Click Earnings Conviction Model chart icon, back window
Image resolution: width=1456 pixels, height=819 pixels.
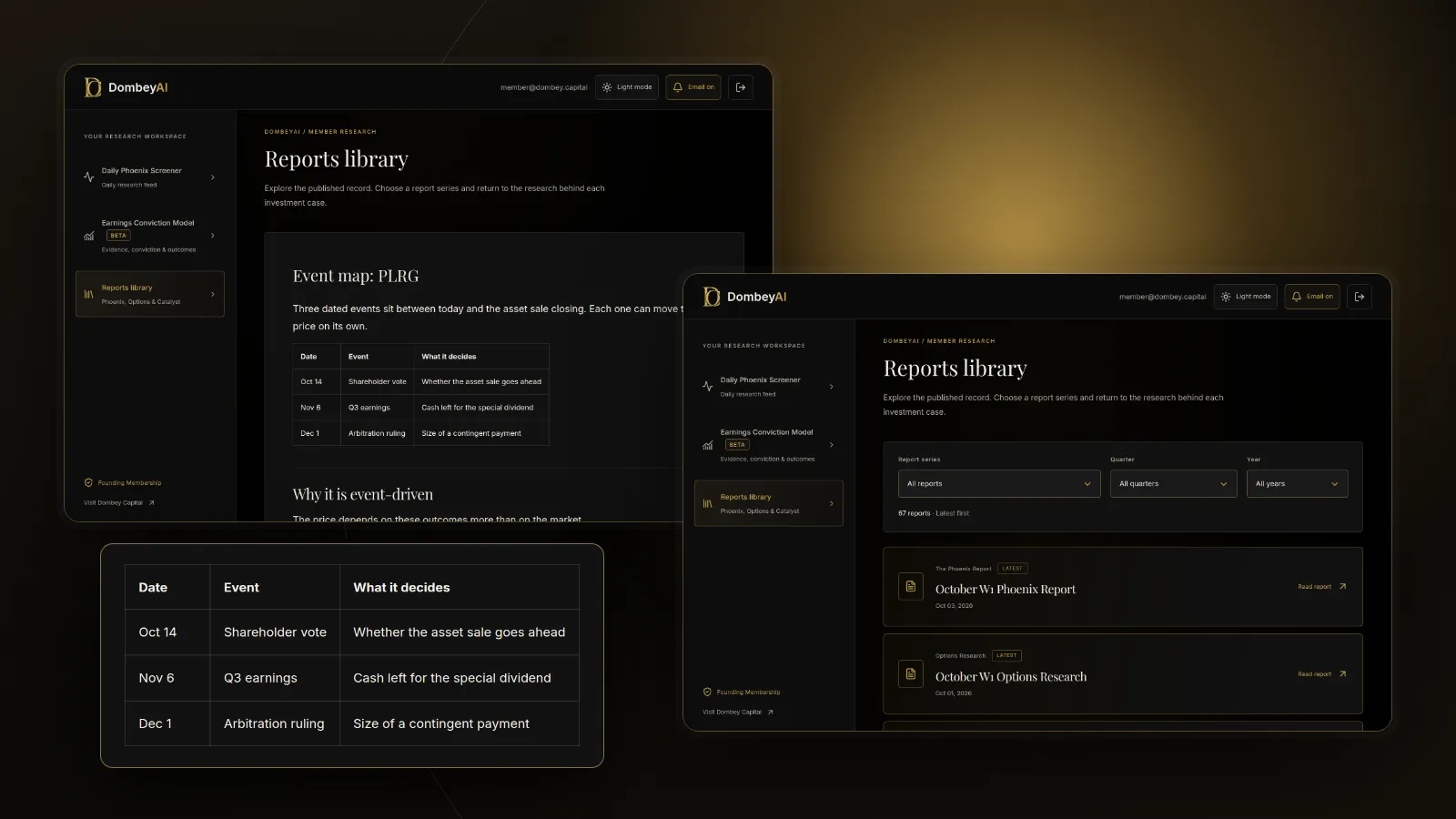coord(88,236)
